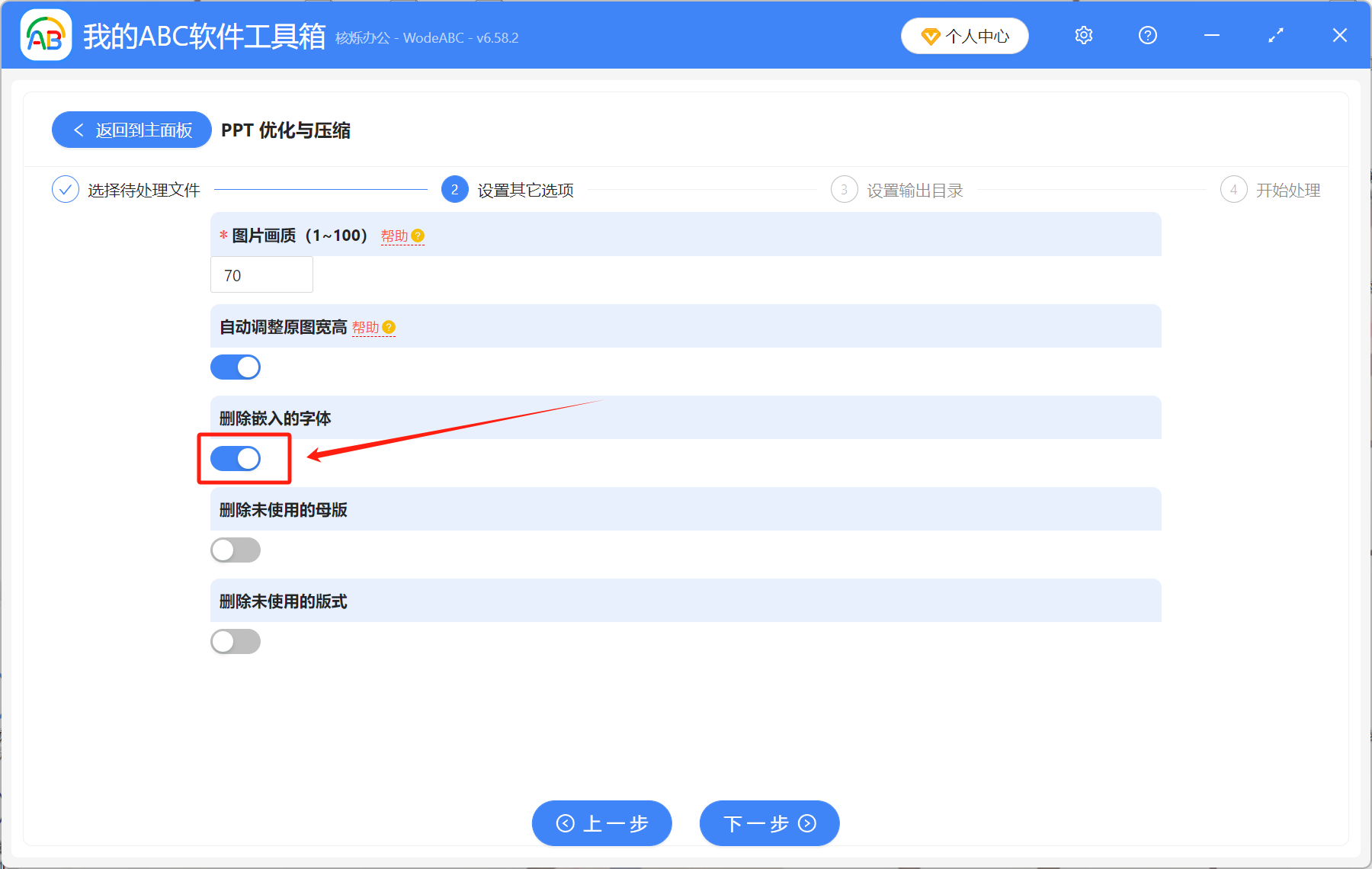Click the back arrow icon on 返回到主面板

pos(79,130)
